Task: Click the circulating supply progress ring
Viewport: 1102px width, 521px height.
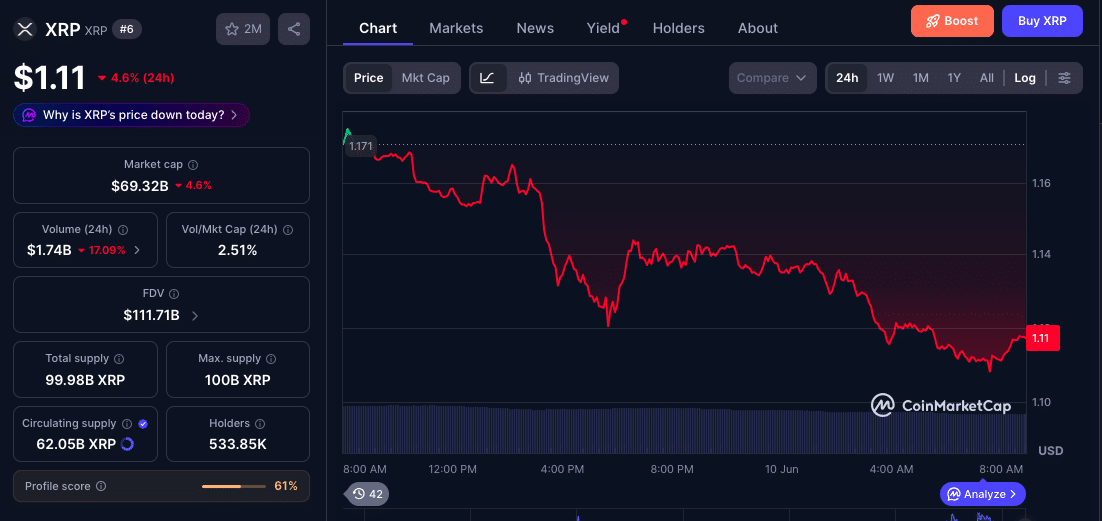Action: coord(127,444)
